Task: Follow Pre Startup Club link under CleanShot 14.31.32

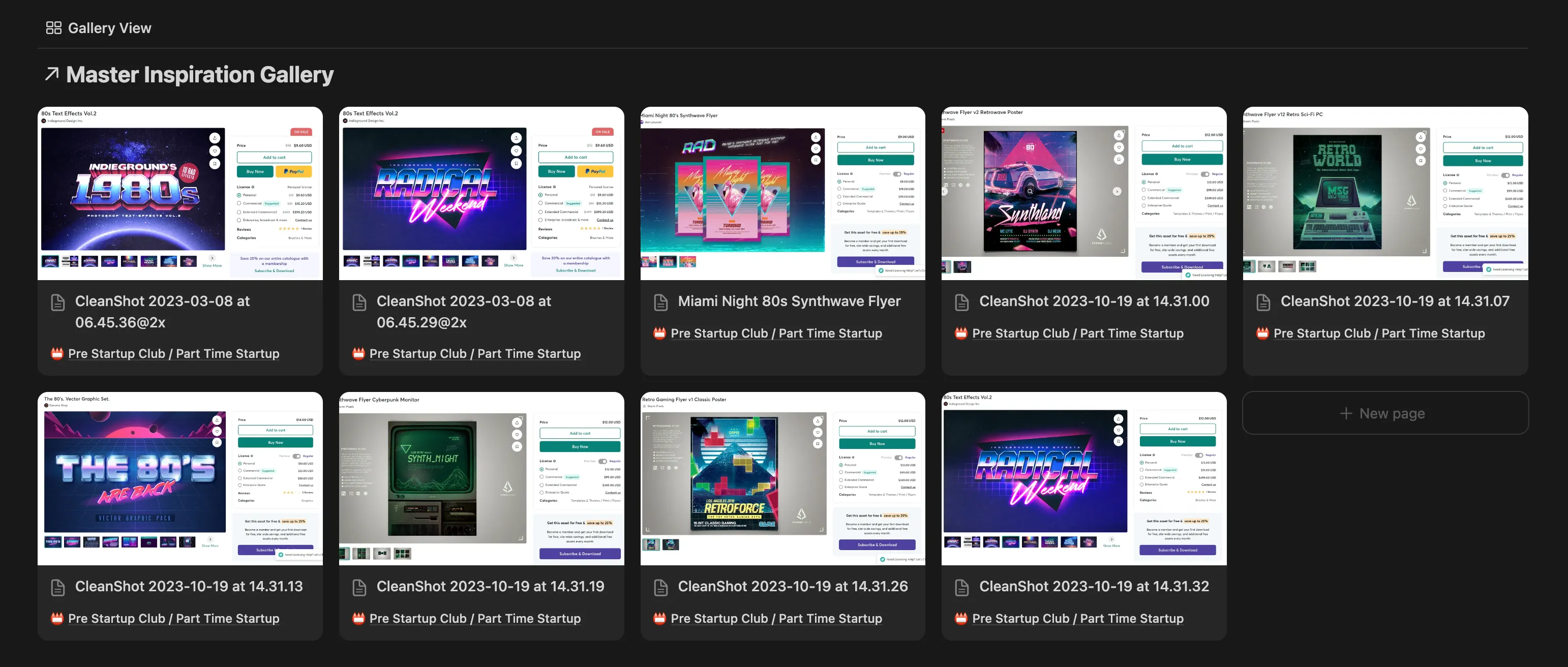Action: tap(1077, 618)
